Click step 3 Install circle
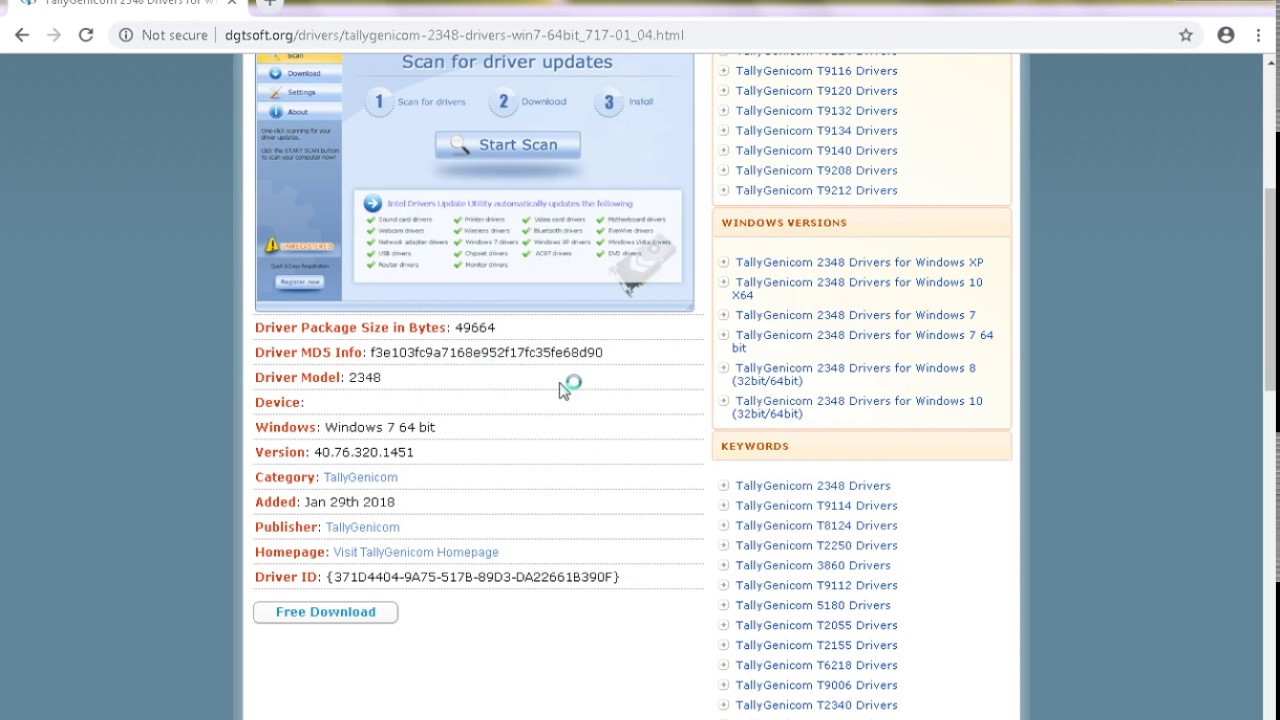Image resolution: width=1280 pixels, height=720 pixels. coord(607,101)
